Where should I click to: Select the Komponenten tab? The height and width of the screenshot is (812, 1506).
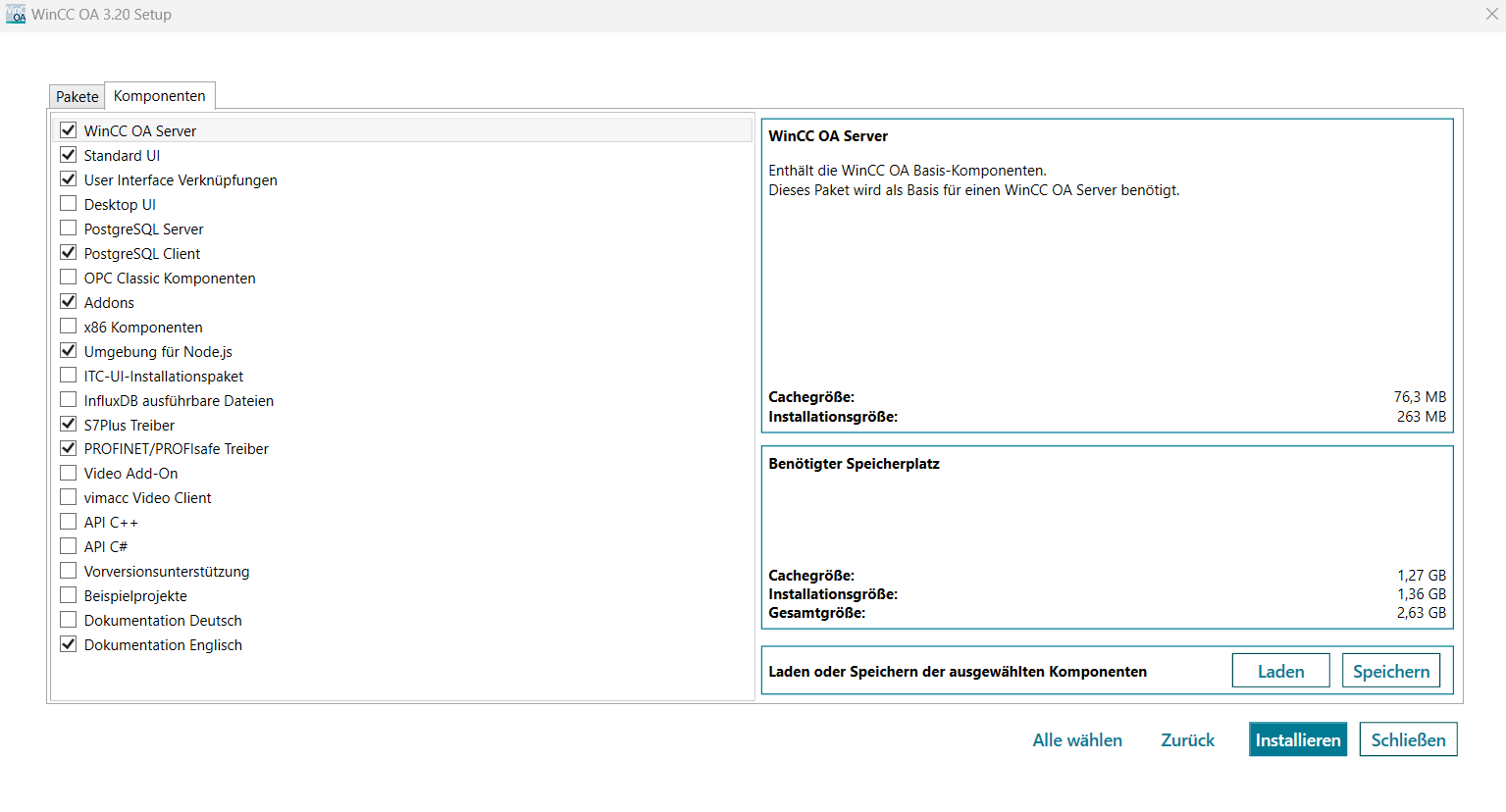160,95
